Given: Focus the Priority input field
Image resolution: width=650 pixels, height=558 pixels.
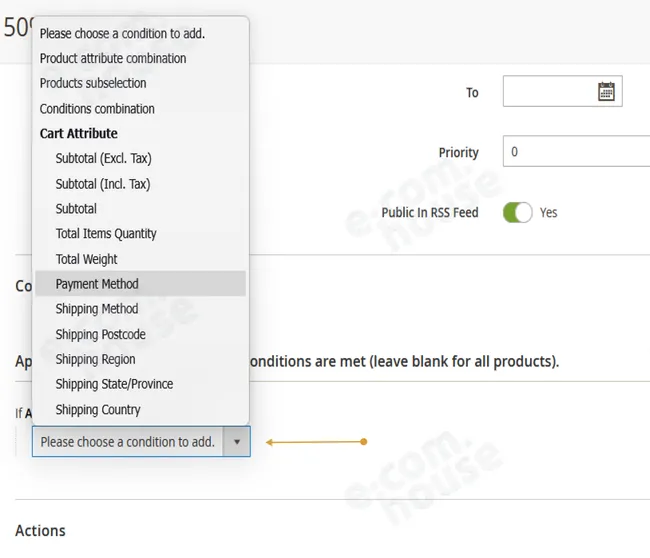Looking at the screenshot, I should point(576,151).
